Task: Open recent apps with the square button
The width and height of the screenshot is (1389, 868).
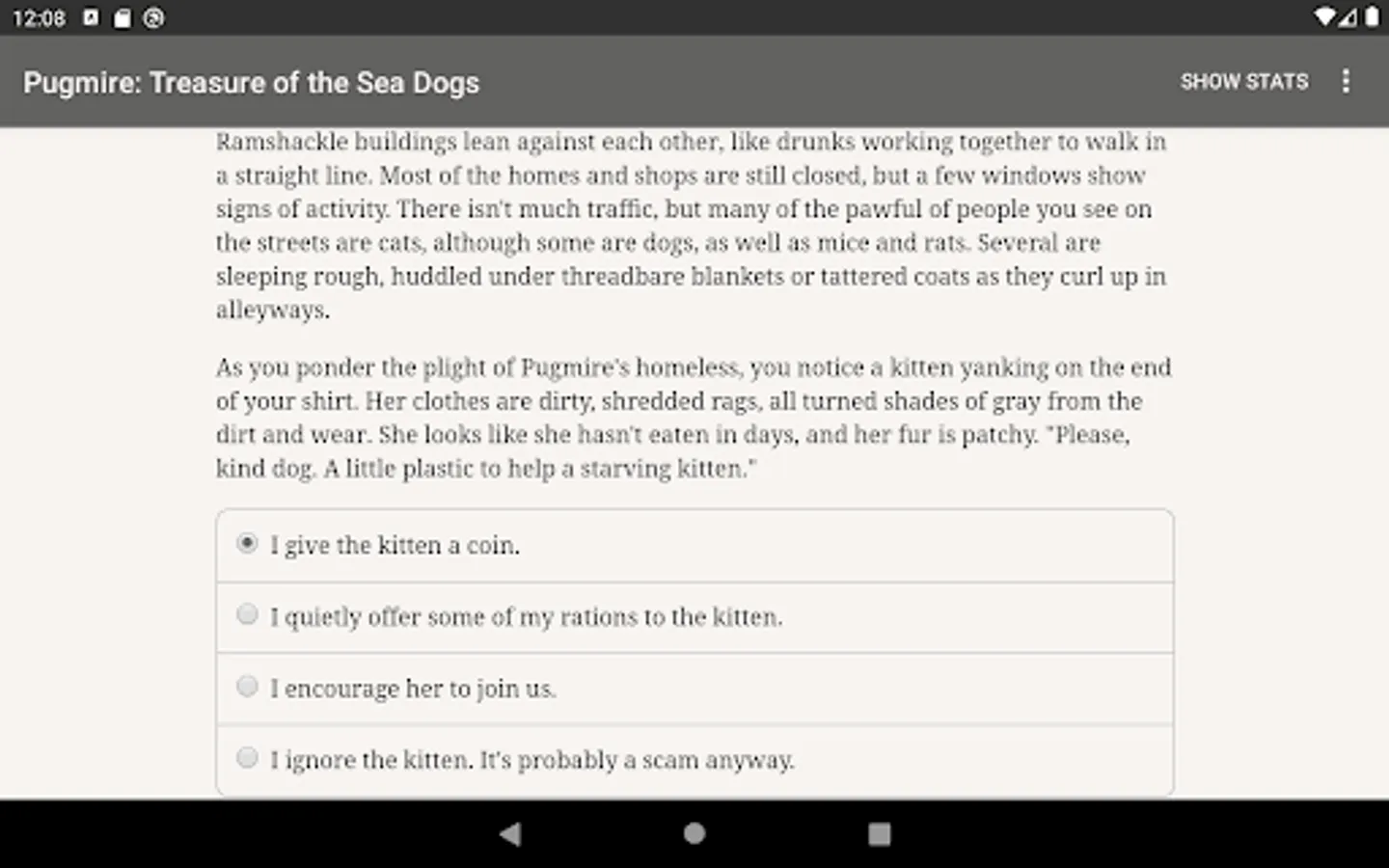Action: (x=879, y=833)
